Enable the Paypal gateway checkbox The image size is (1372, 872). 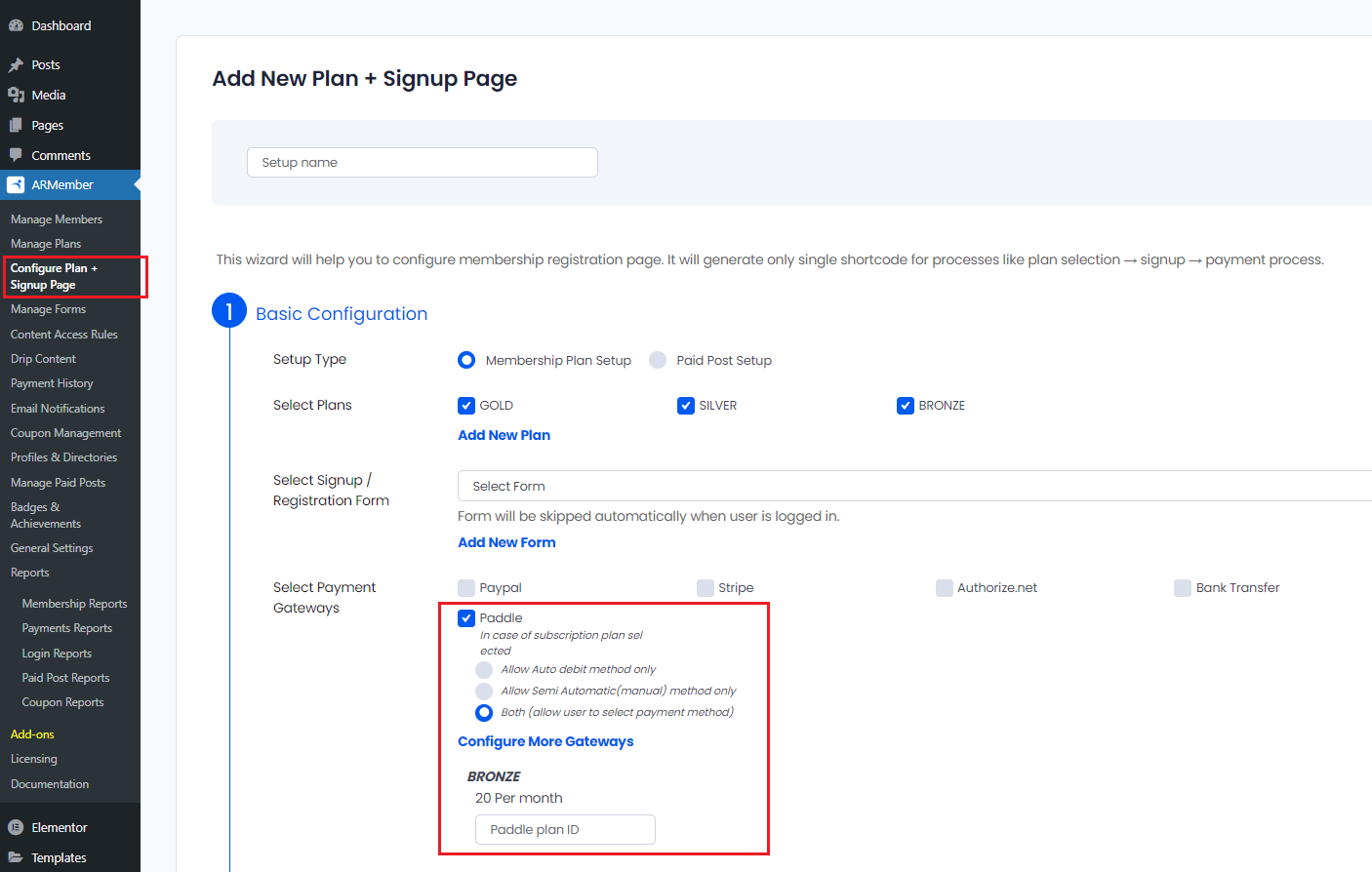tap(466, 587)
